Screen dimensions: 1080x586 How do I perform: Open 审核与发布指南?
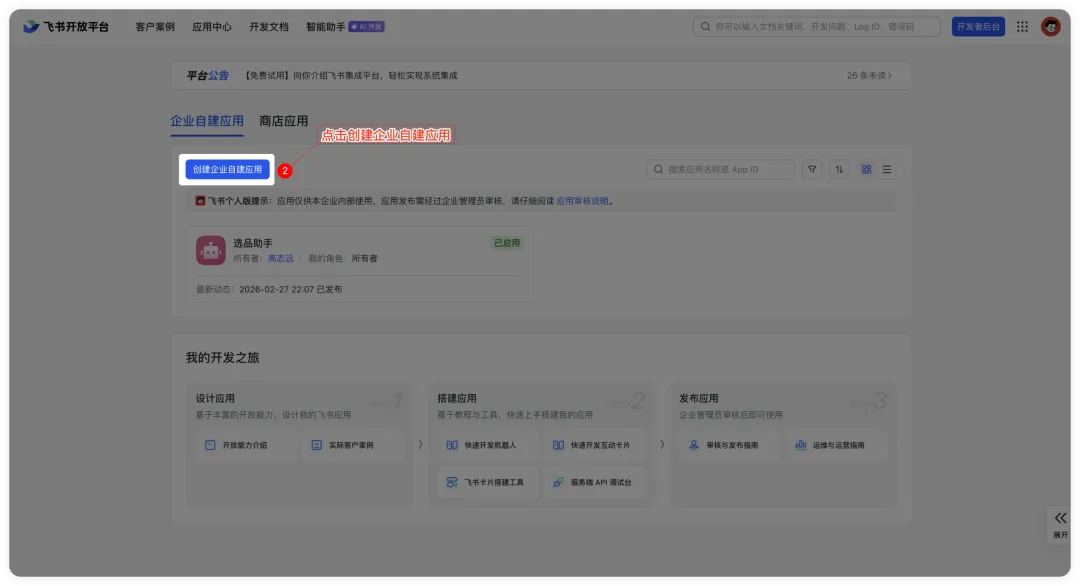[x=731, y=446]
